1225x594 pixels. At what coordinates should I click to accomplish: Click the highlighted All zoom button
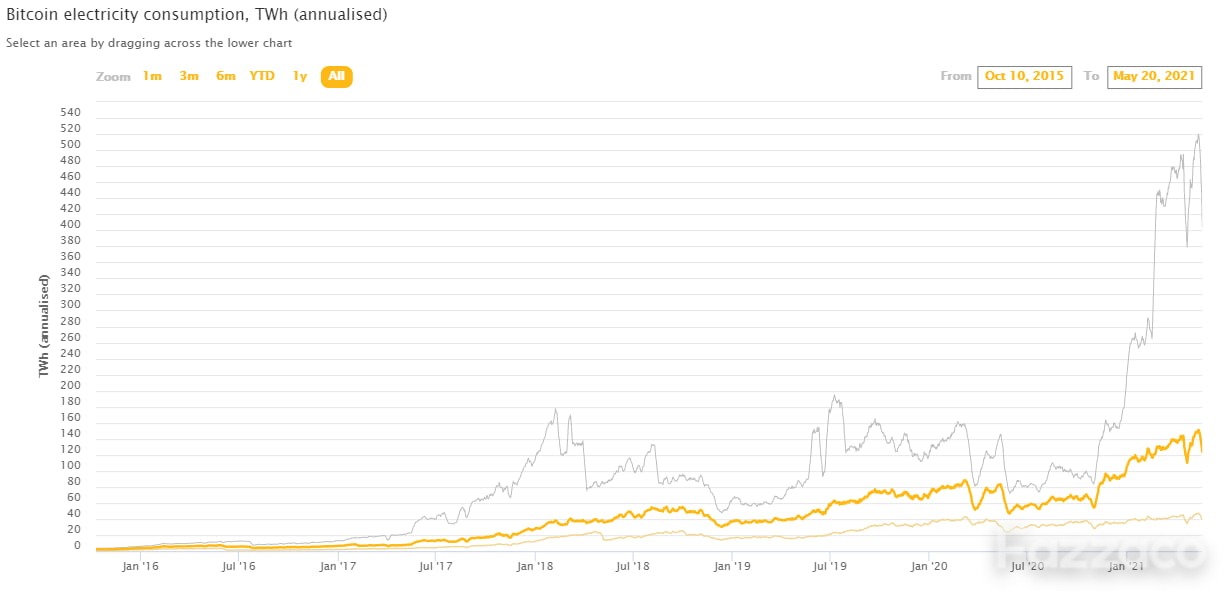(336, 76)
